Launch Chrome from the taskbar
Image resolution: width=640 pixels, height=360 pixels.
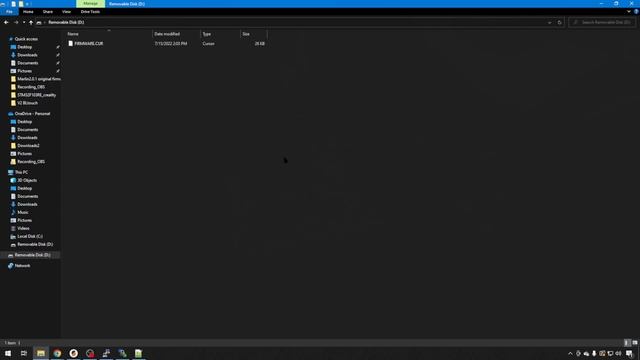57,353
